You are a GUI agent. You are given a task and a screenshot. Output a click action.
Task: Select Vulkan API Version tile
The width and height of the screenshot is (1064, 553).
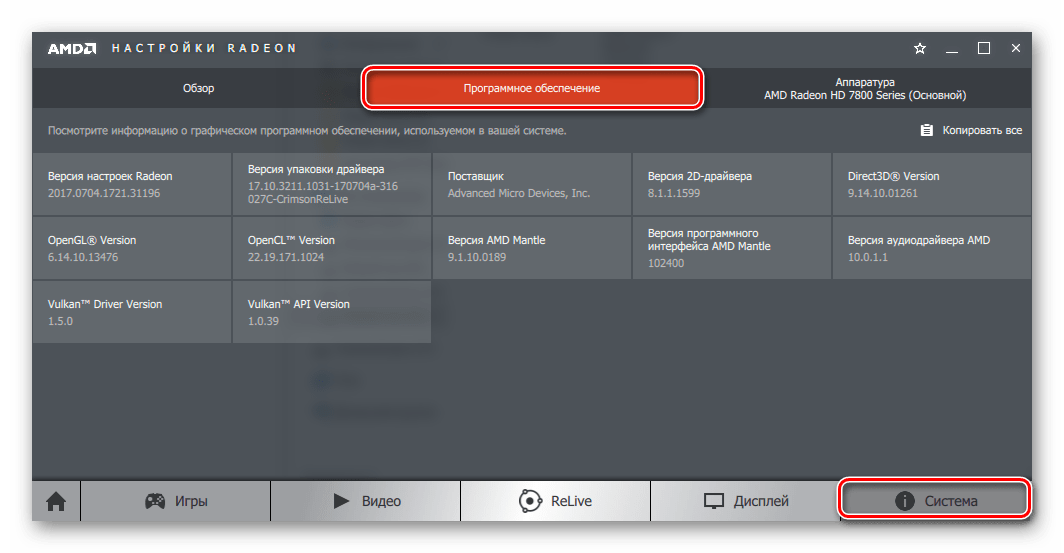point(332,312)
